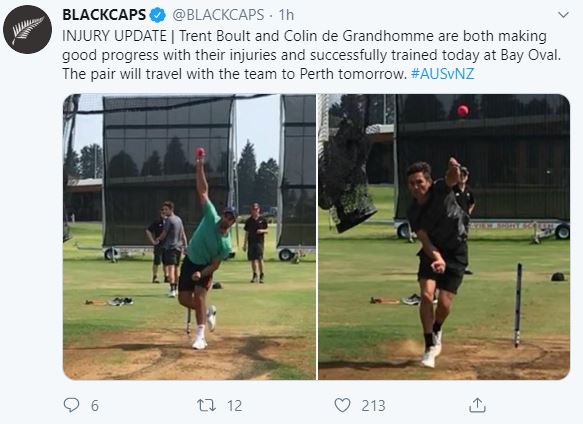Share tweet via the upload arrow icon

pyautogui.click(x=477, y=405)
